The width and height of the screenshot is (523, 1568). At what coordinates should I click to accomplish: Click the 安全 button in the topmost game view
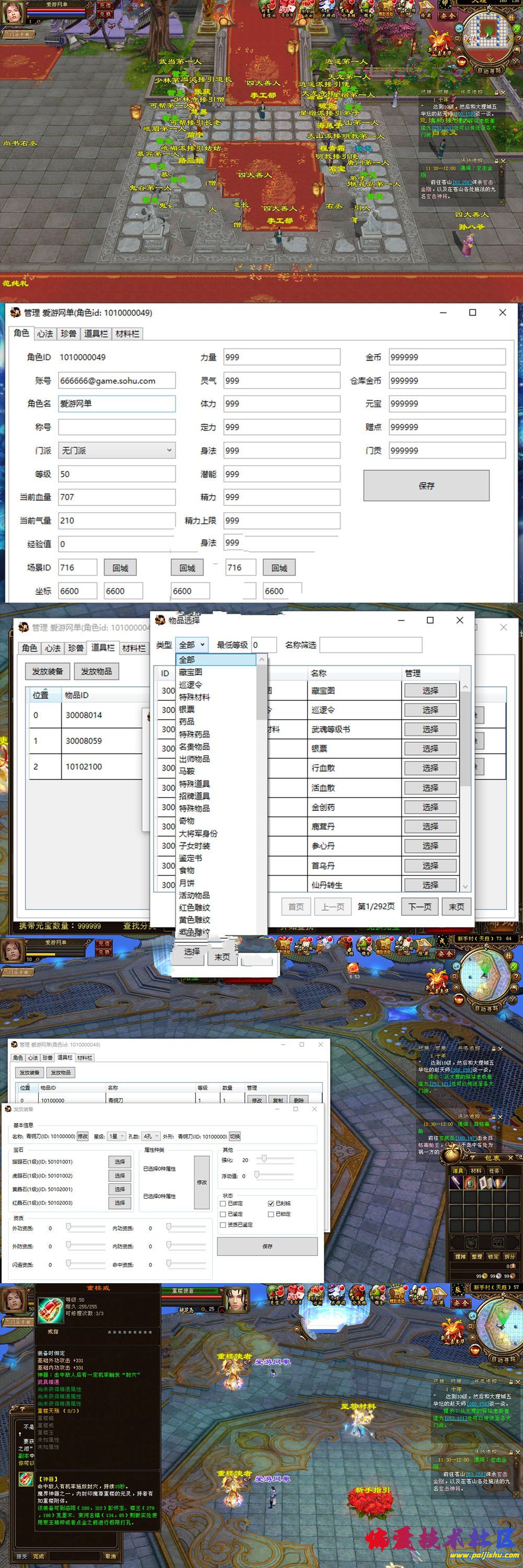(448, 16)
